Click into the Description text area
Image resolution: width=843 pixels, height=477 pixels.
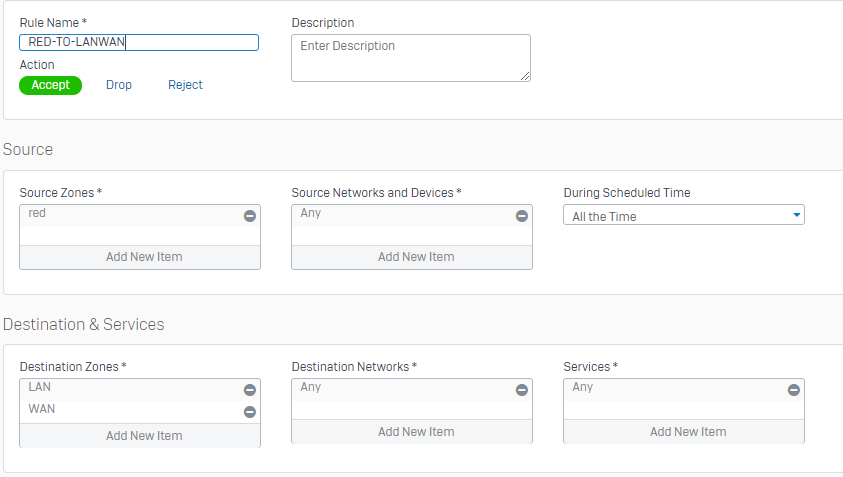click(x=410, y=58)
